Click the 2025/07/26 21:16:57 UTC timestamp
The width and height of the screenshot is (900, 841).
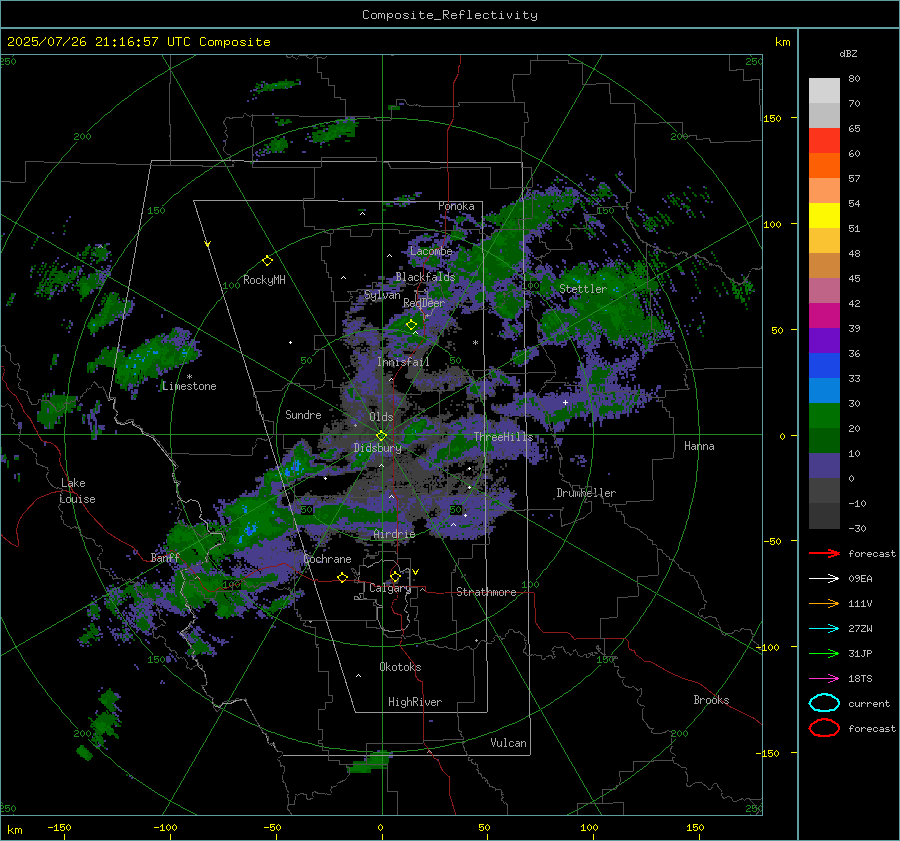138,42
